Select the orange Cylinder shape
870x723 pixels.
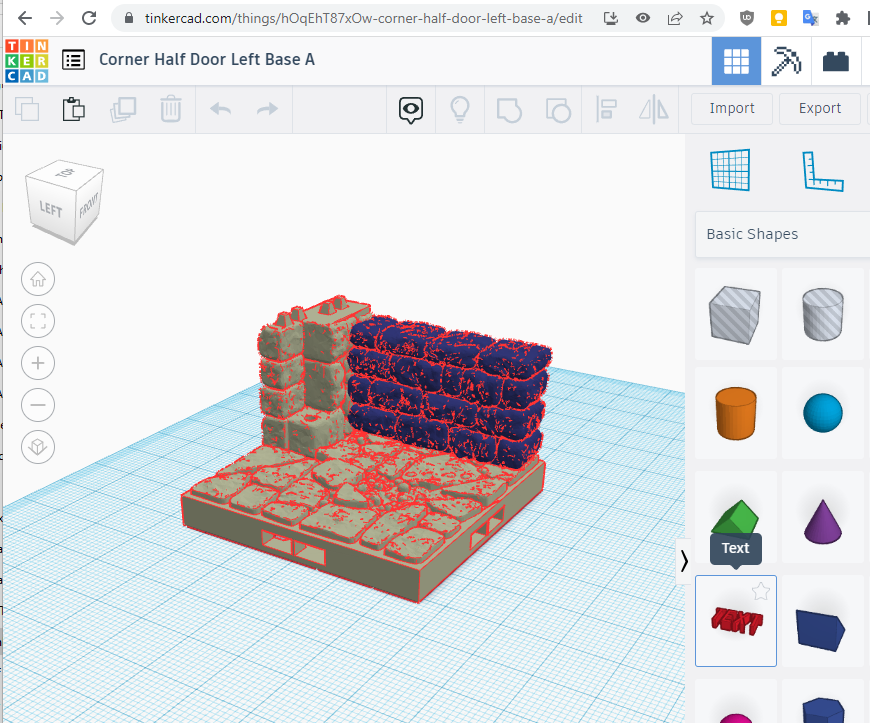click(x=736, y=413)
